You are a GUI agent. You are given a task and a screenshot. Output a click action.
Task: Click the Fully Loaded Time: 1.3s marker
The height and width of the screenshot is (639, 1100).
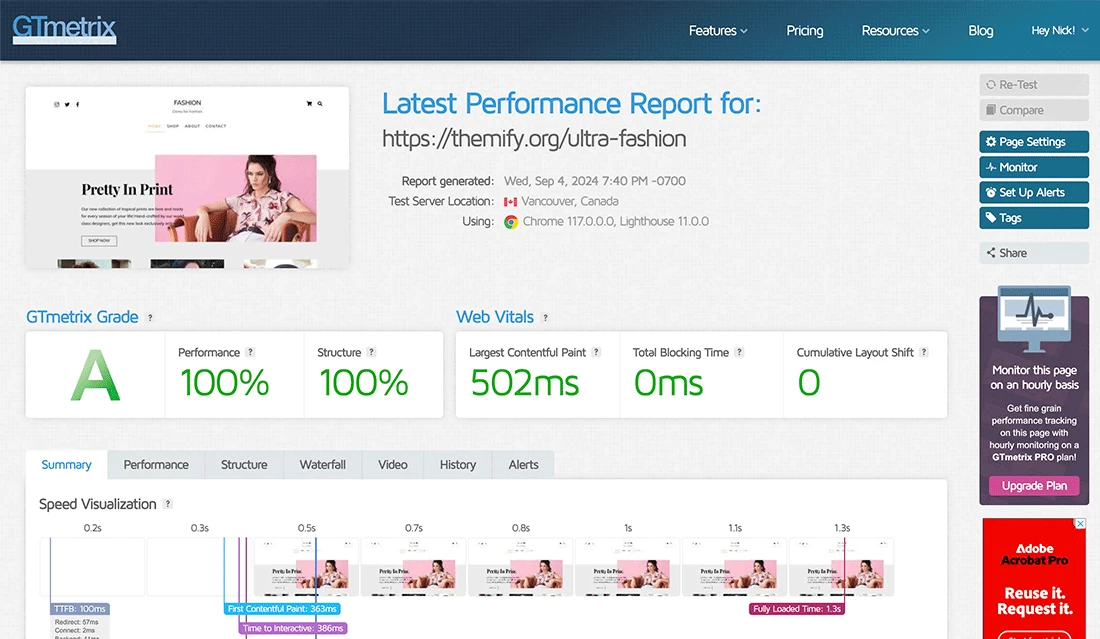pos(796,609)
